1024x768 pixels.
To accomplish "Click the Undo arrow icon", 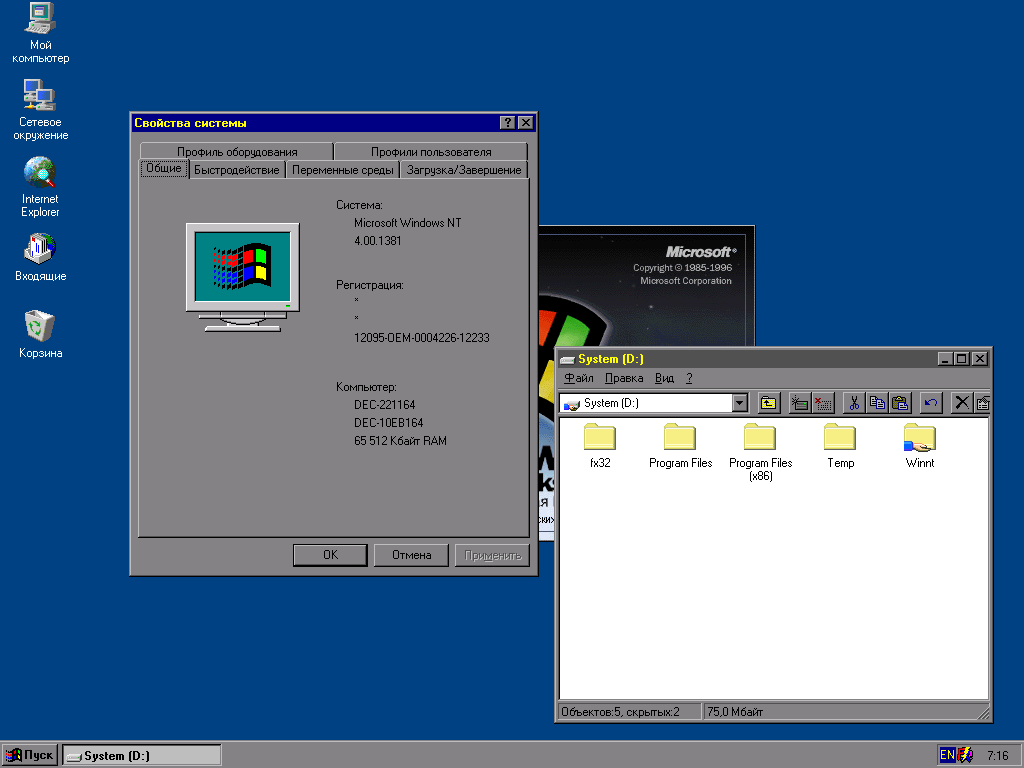I will 931,403.
